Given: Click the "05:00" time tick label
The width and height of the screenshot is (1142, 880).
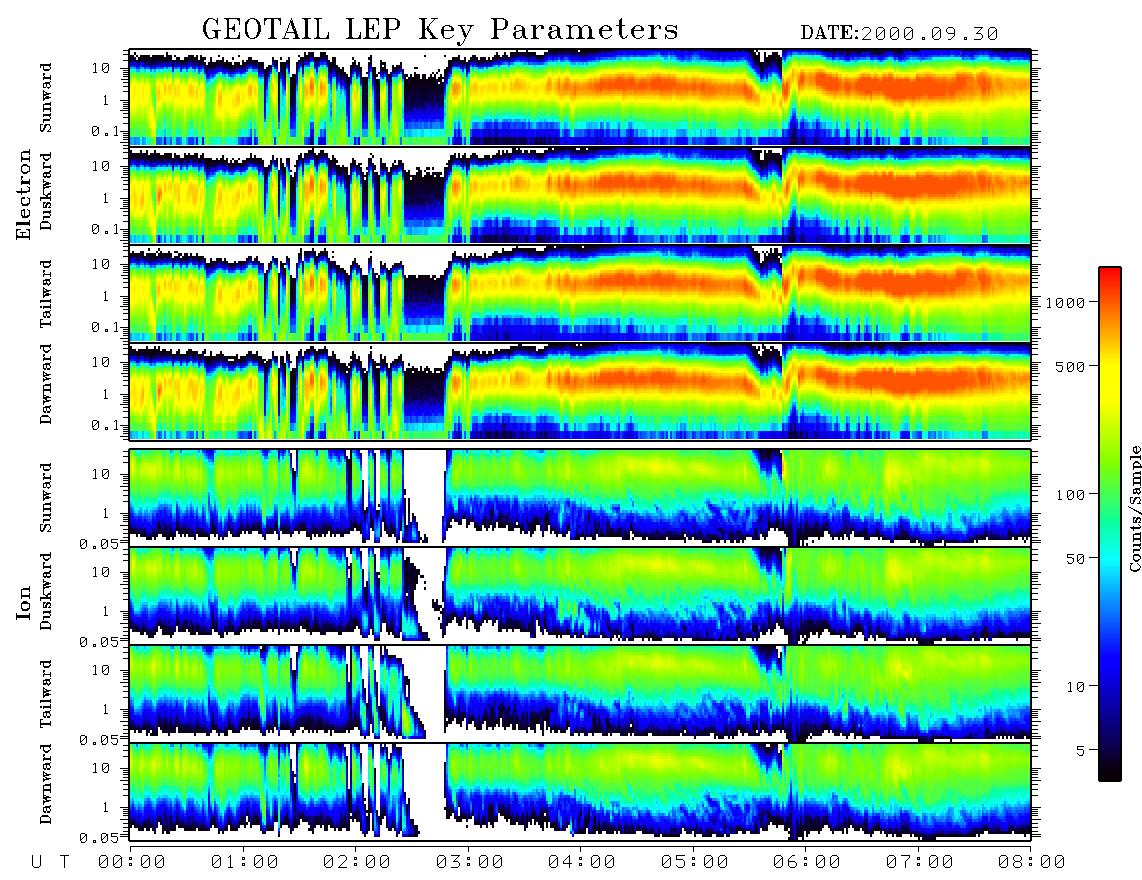Looking at the screenshot, I should point(695,862).
